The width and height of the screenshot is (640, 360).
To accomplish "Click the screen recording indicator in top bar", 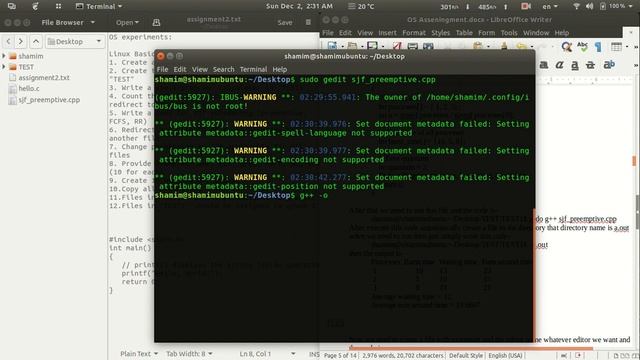I will pos(526,6).
